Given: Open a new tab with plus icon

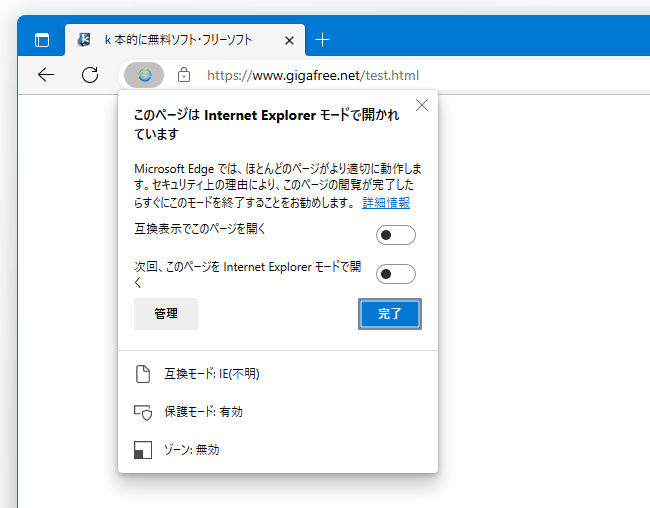Looking at the screenshot, I should click(322, 40).
